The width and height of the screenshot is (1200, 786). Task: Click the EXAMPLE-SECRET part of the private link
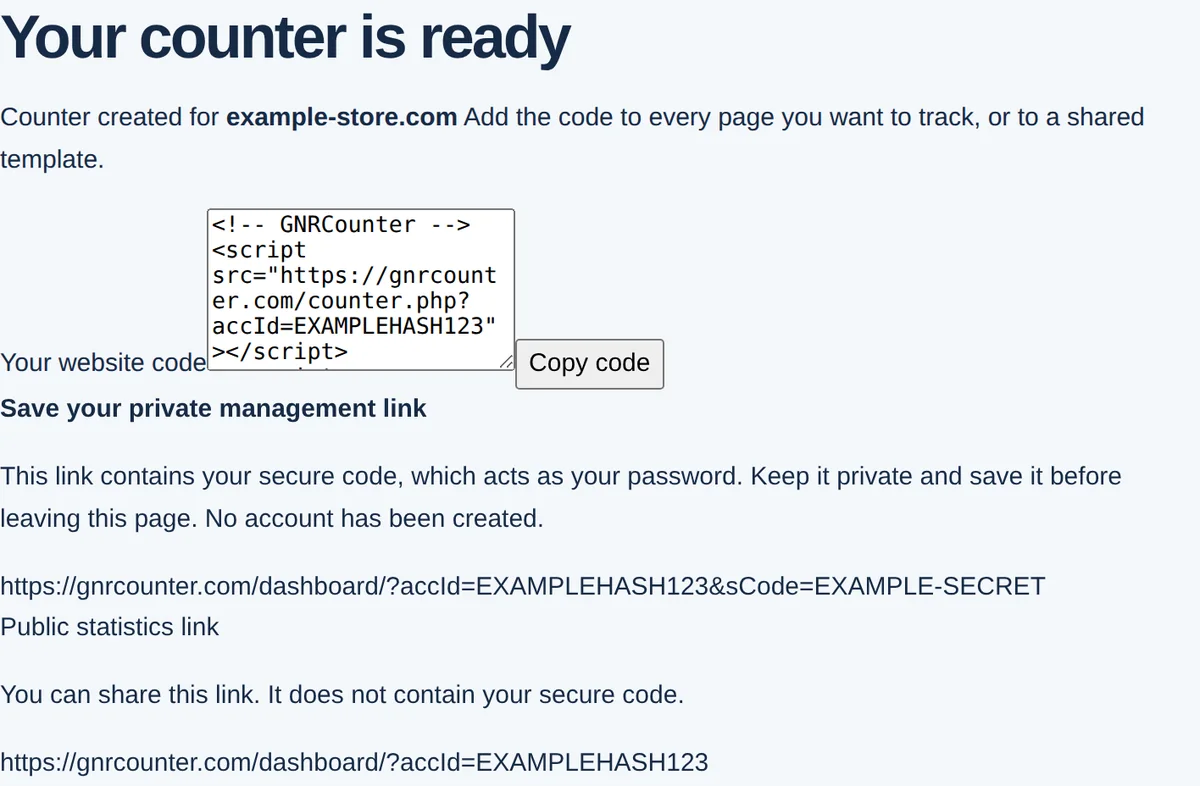(930, 586)
